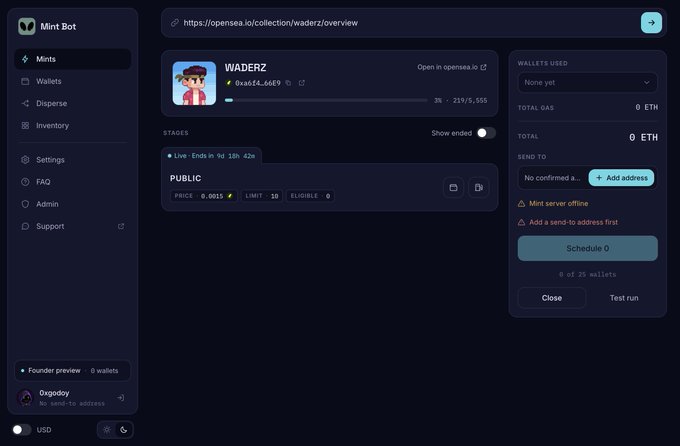Click the link icon in URL bar
Image resolution: width=680 pixels, height=446 pixels.
(x=174, y=23)
